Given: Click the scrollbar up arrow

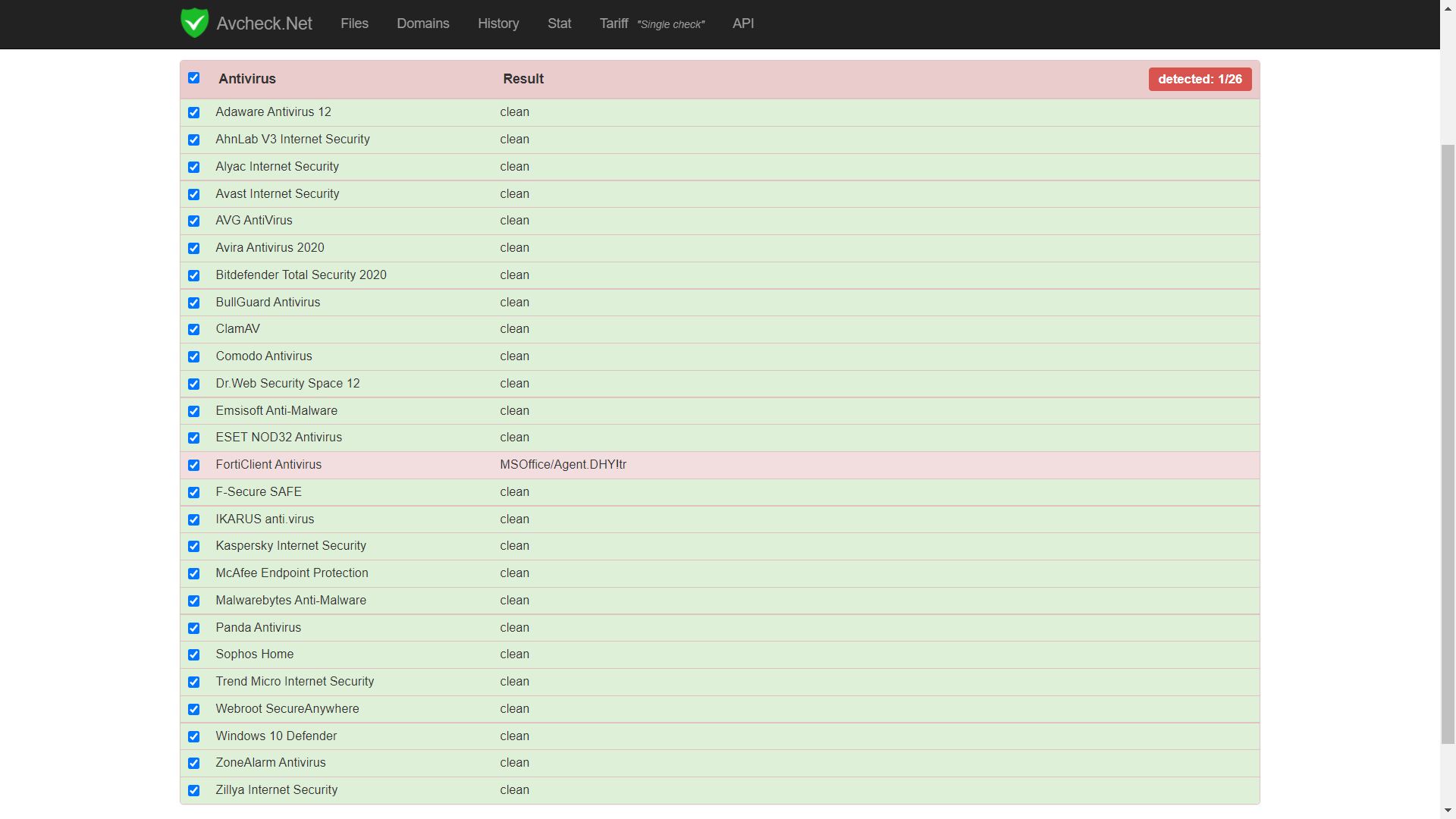Looking at the screenshot, I should click(x=1448, y=8).
